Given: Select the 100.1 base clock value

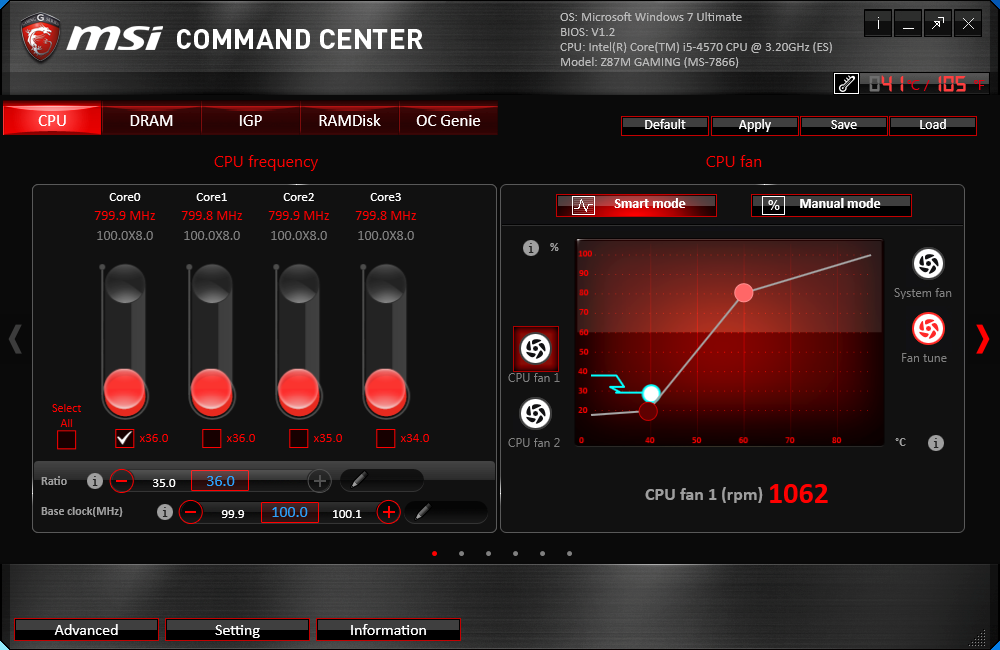Looking at the screenshot, I should point(347,513).
